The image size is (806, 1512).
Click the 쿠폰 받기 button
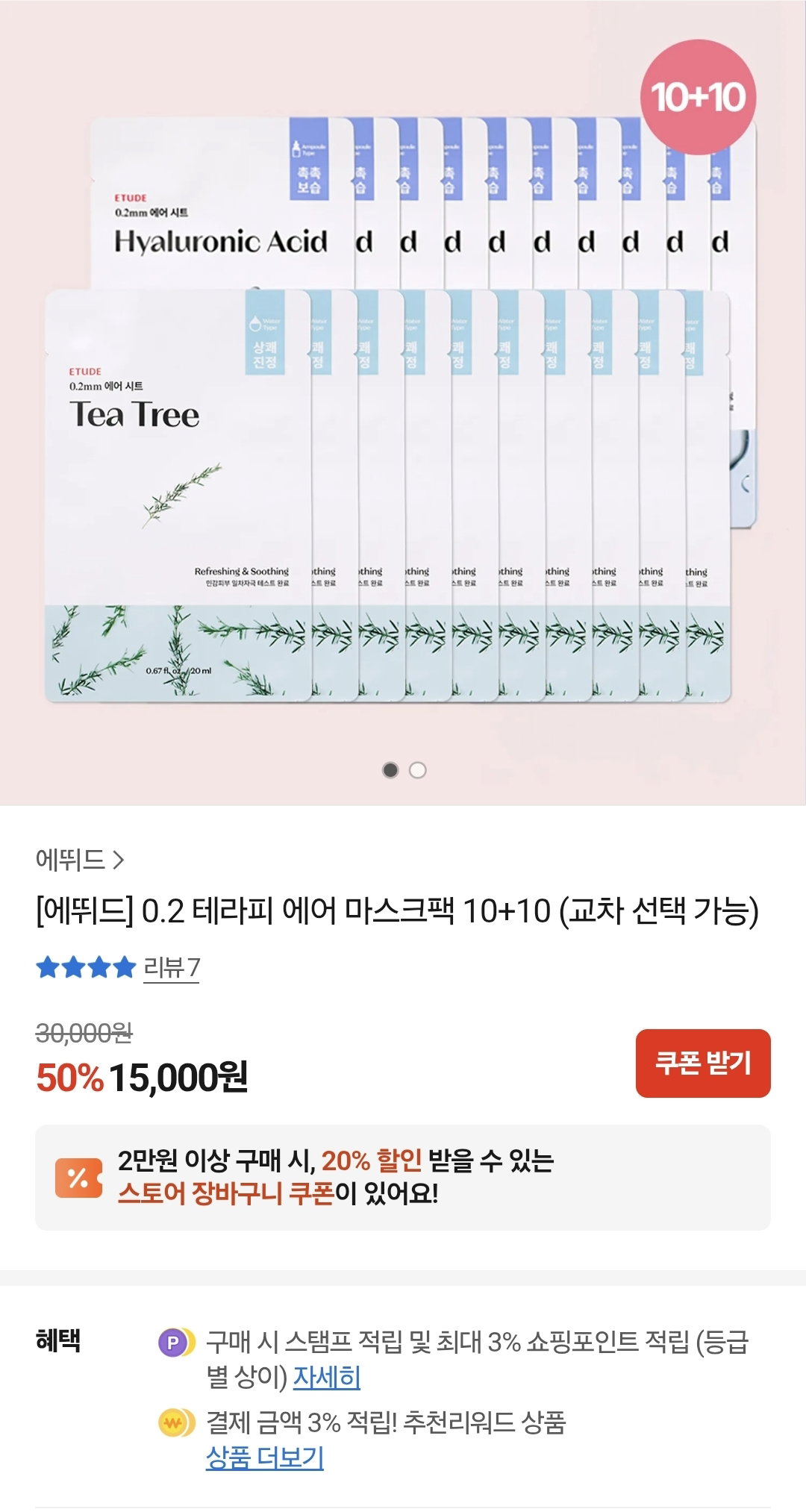703,1063
